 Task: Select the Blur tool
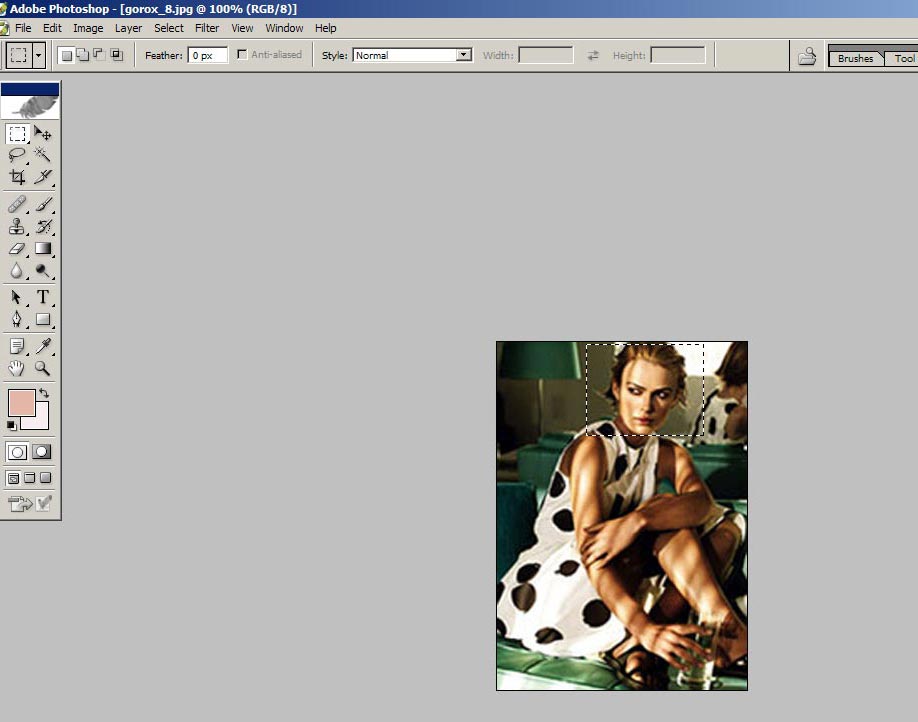(x=17, y=271)
